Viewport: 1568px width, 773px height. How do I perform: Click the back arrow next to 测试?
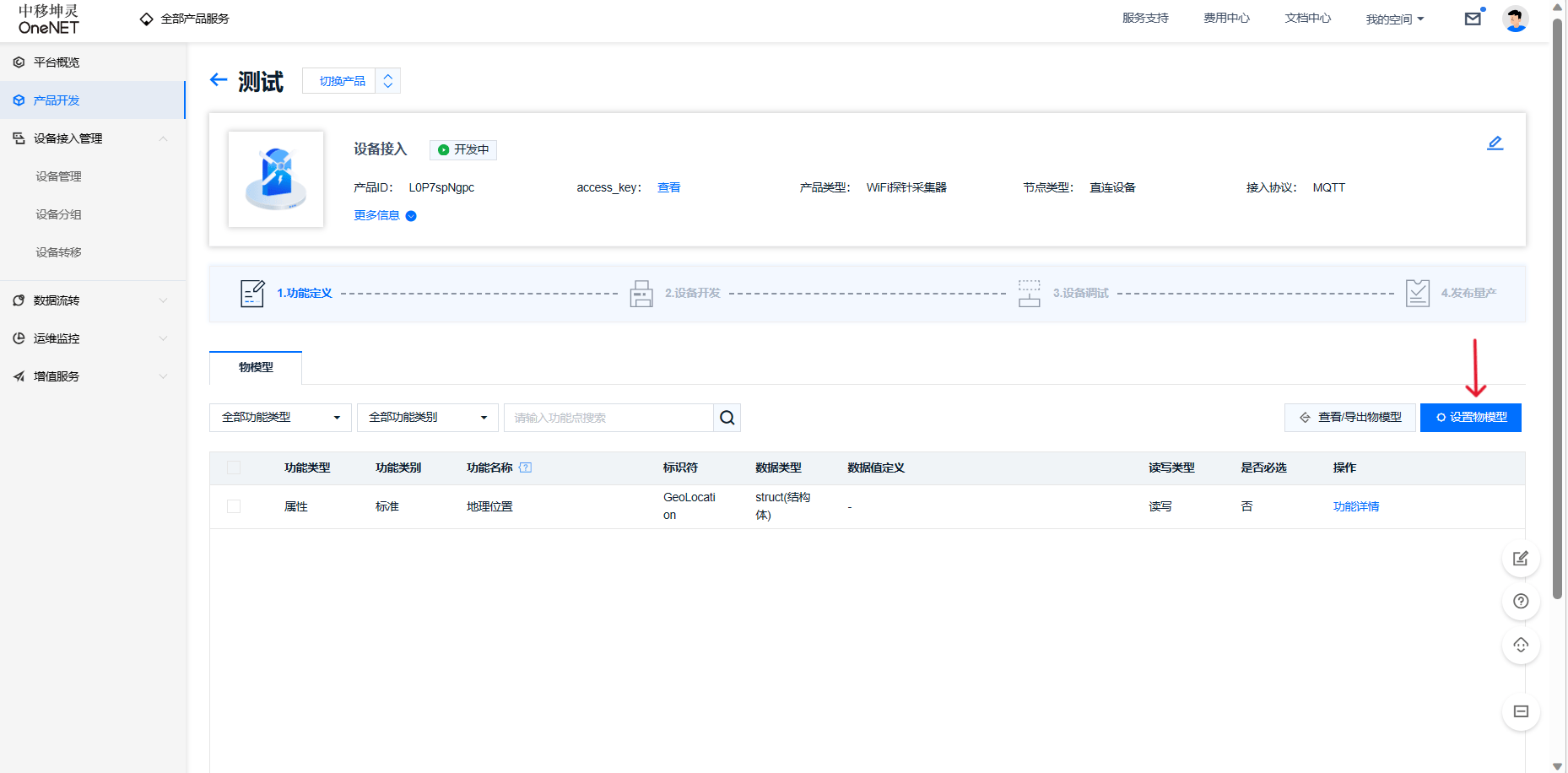coord(219,80)
